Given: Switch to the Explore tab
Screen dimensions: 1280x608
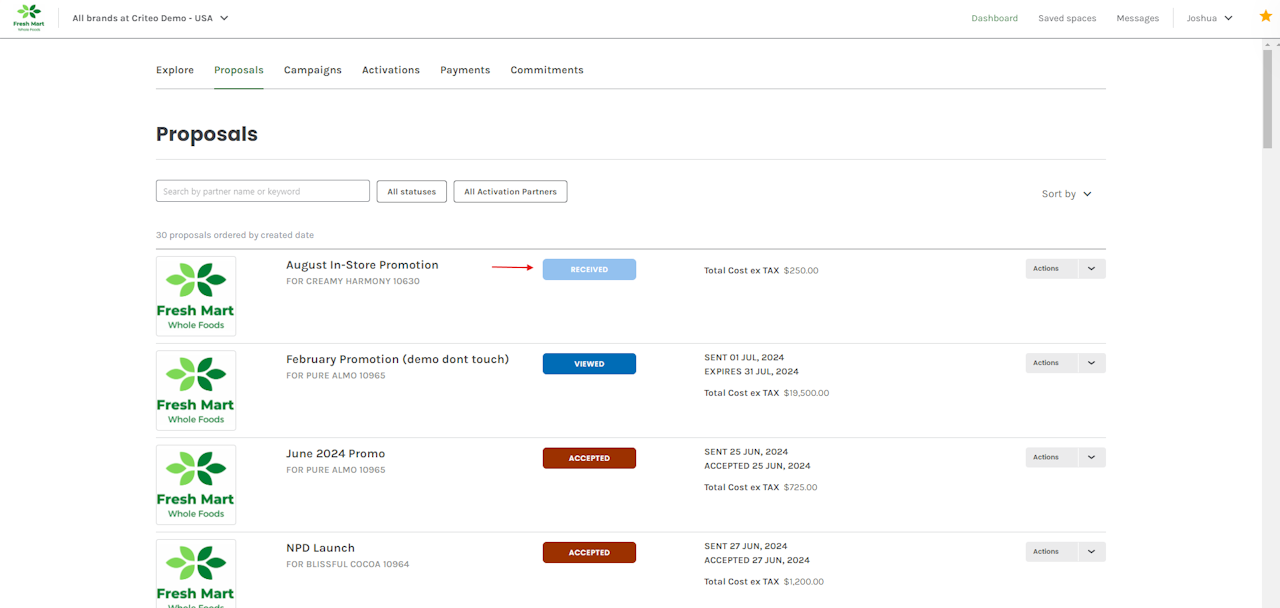Looking at the screenshot, I should 175,70.
